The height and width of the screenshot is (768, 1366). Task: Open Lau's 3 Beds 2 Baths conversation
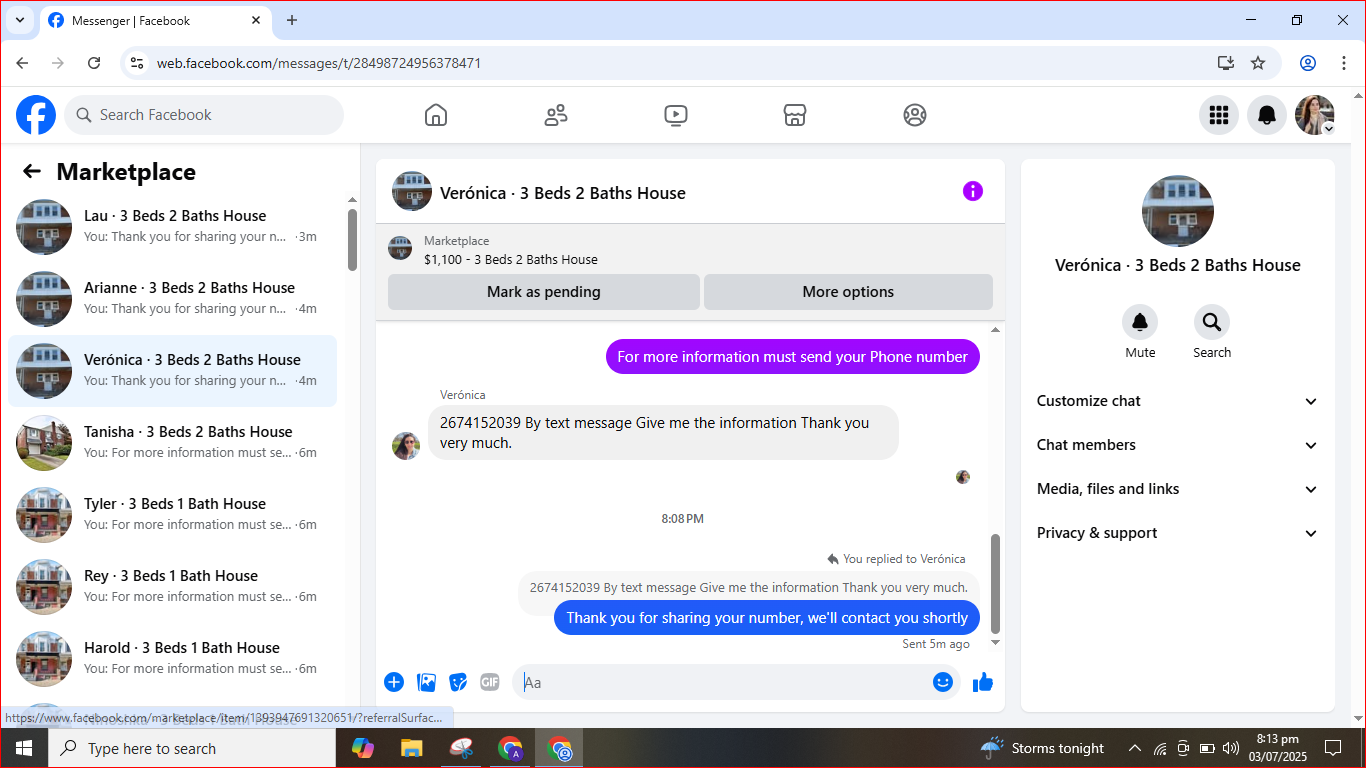click(173, 227)
